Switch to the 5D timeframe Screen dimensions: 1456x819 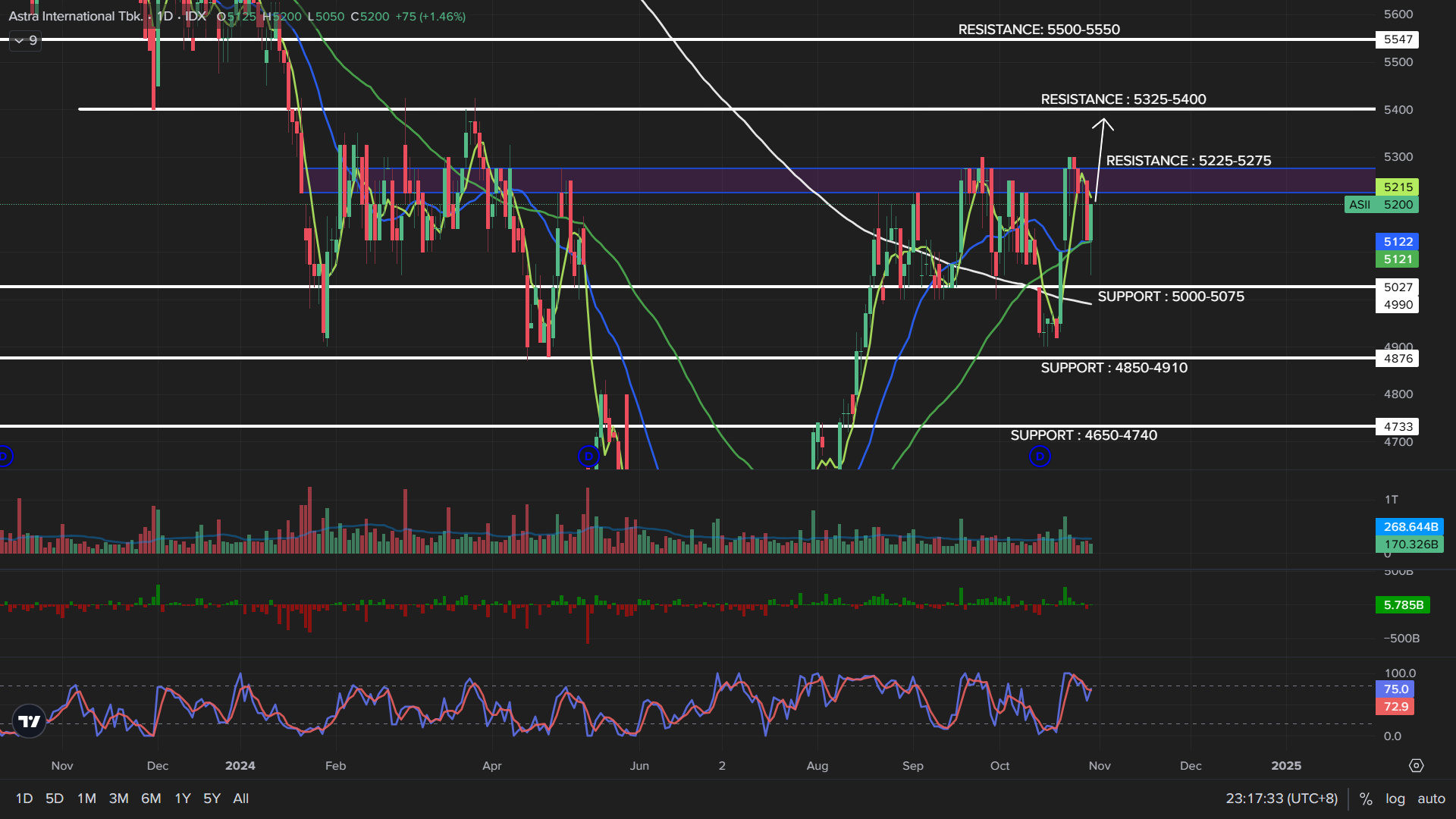pos(53,799)
